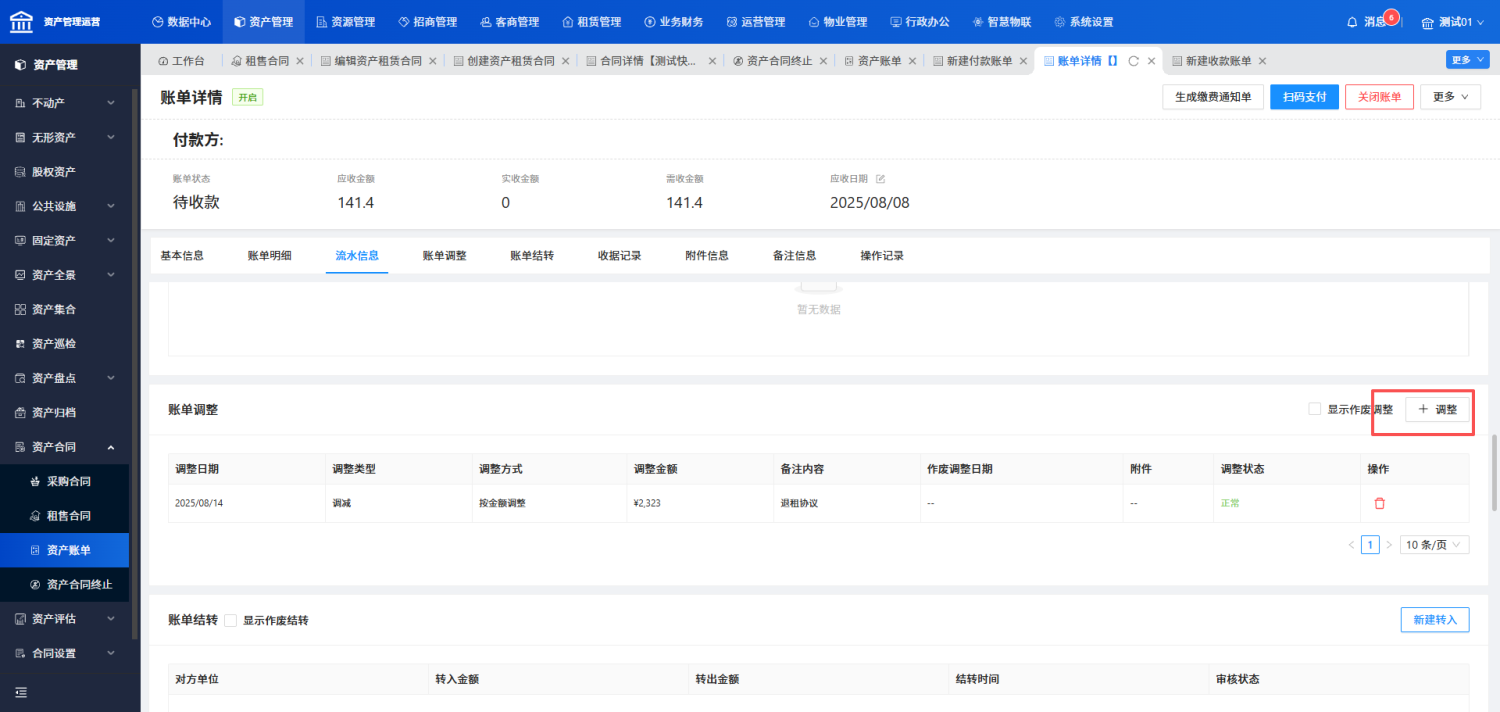This screenshot has height=712, width=1500.
Task: Switch to the 工作台 page tab
Action: (x=181, y=61)
